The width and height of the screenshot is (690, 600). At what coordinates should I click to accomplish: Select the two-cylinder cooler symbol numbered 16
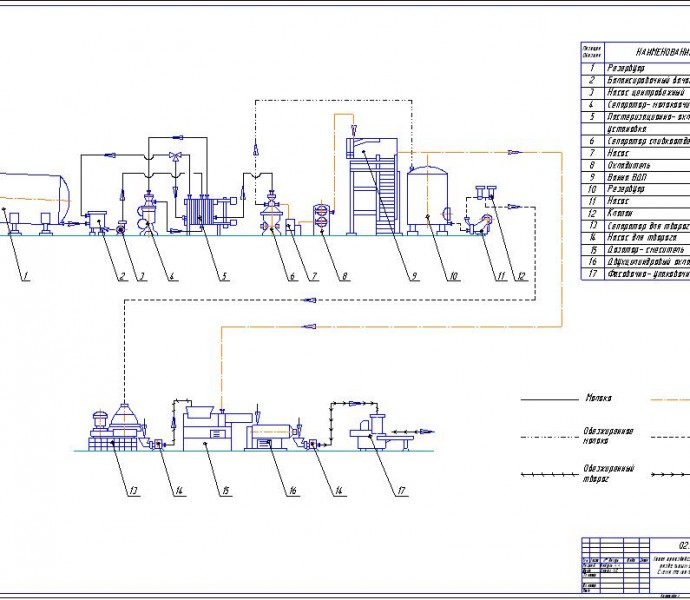pyautogui.click(x=270, y=437)
